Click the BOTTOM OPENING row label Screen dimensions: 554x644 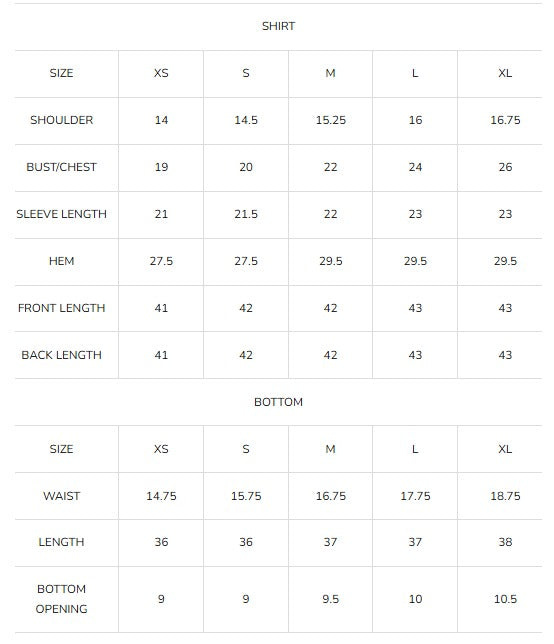62,599
